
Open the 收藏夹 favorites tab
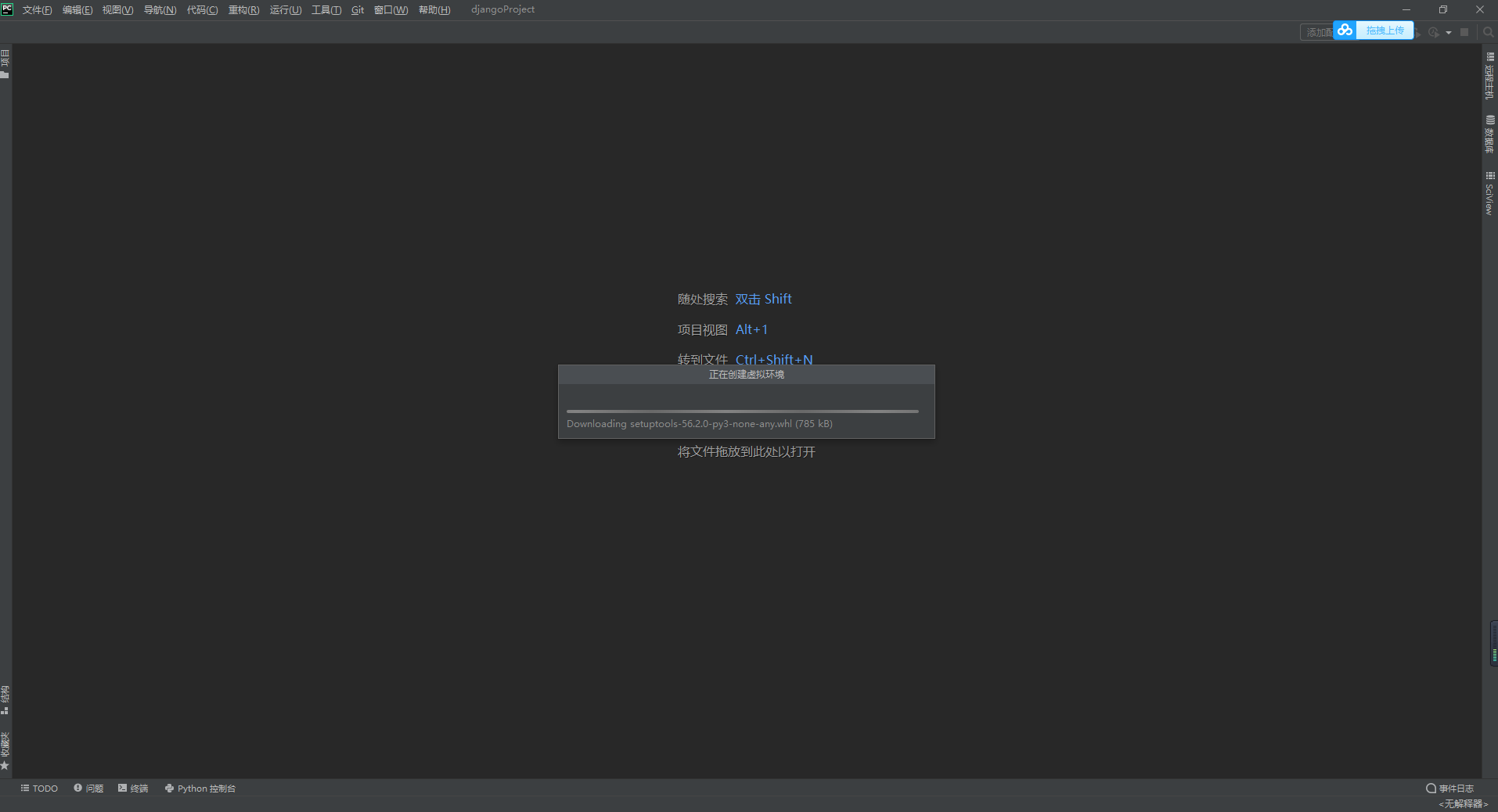tap(5, 751)
